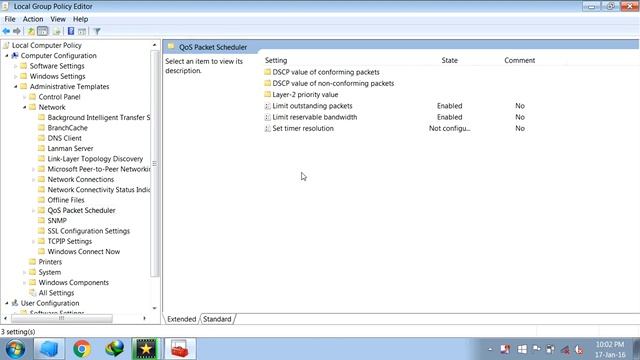Click the tree scroll down arrow
Viewport: 640px width, 360px height.
tap(154, 309)
